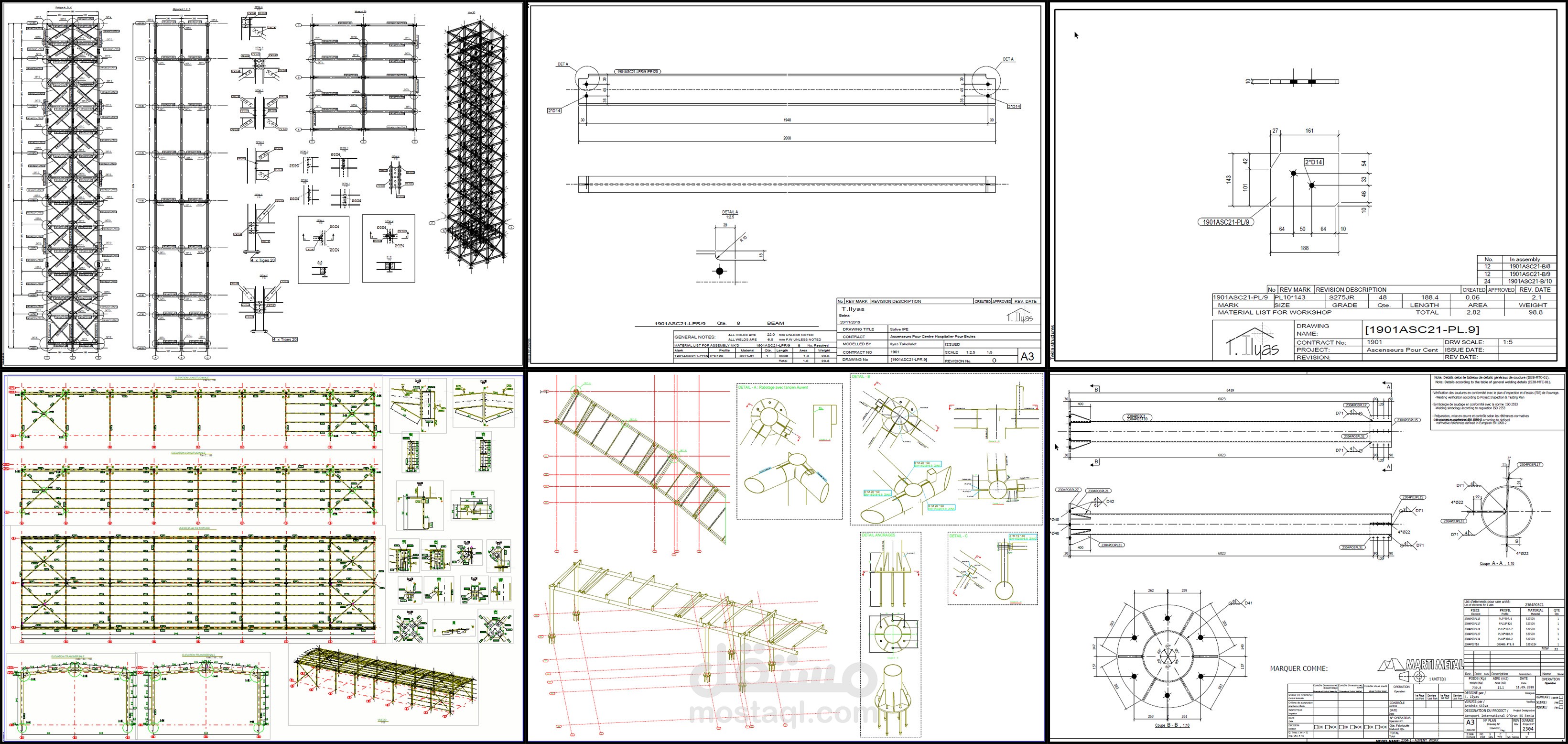Tick the Assemblage operation checkbox

(x=1561, y=697)
